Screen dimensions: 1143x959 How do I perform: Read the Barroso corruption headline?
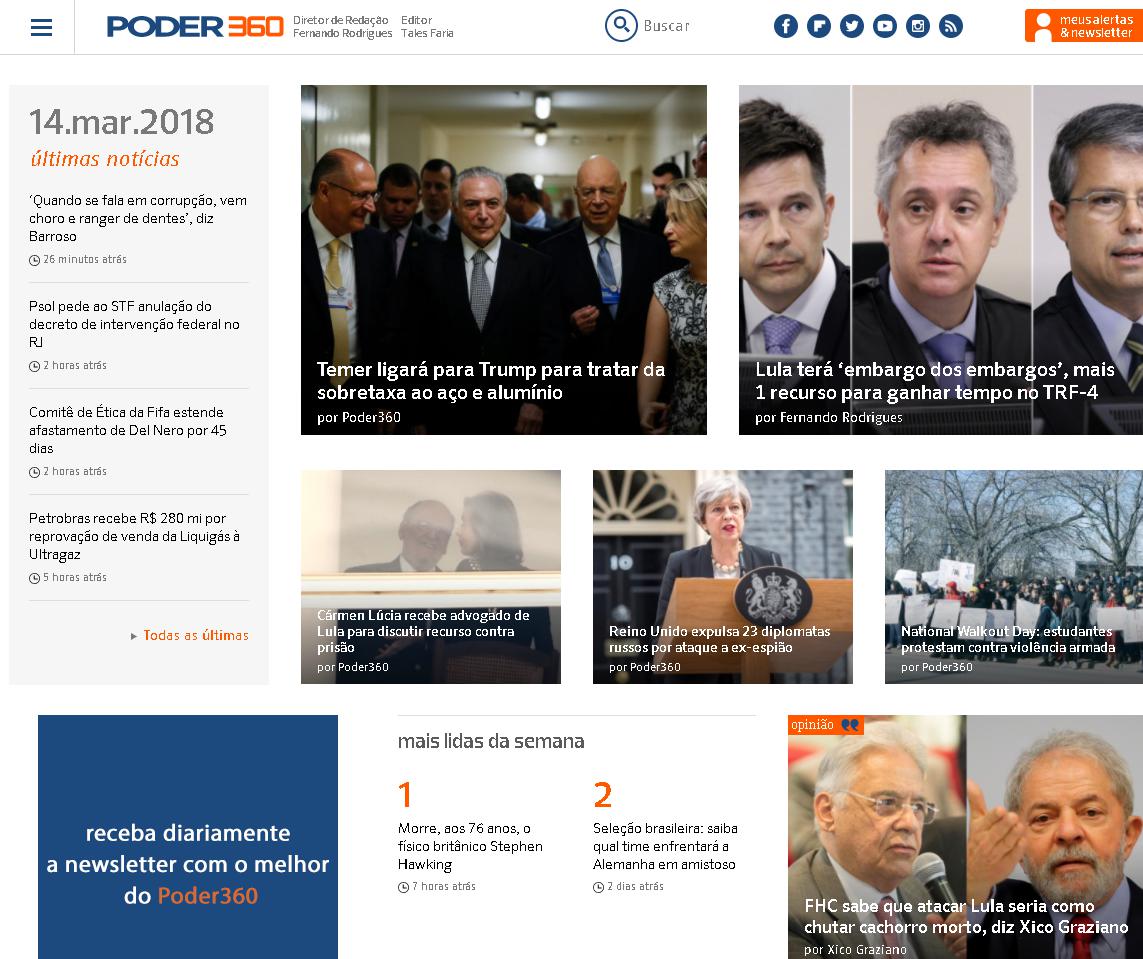(x=138, y=218)
